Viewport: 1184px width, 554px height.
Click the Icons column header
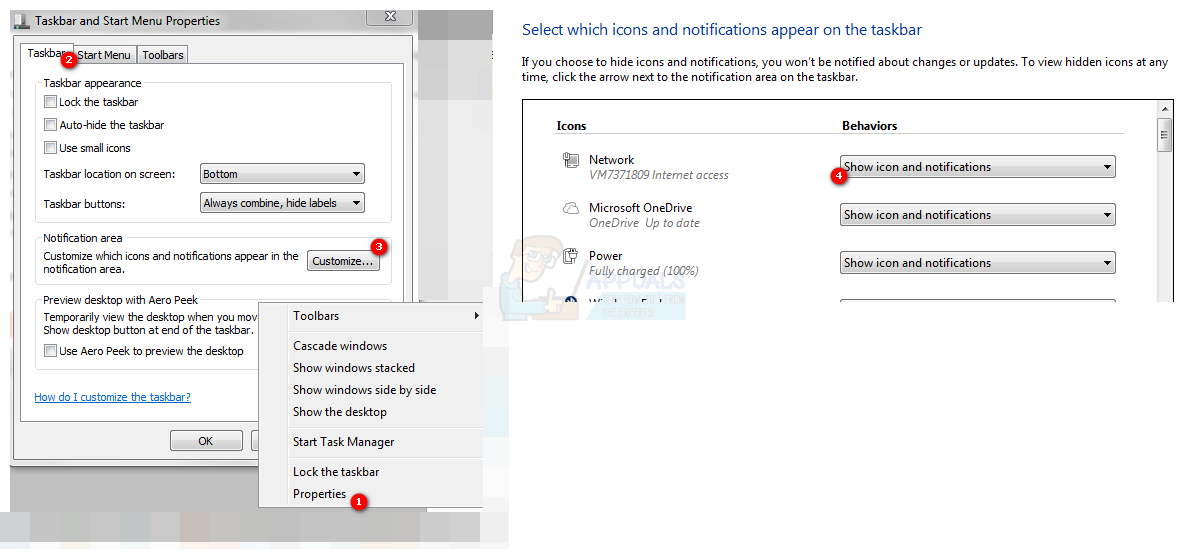571,126
